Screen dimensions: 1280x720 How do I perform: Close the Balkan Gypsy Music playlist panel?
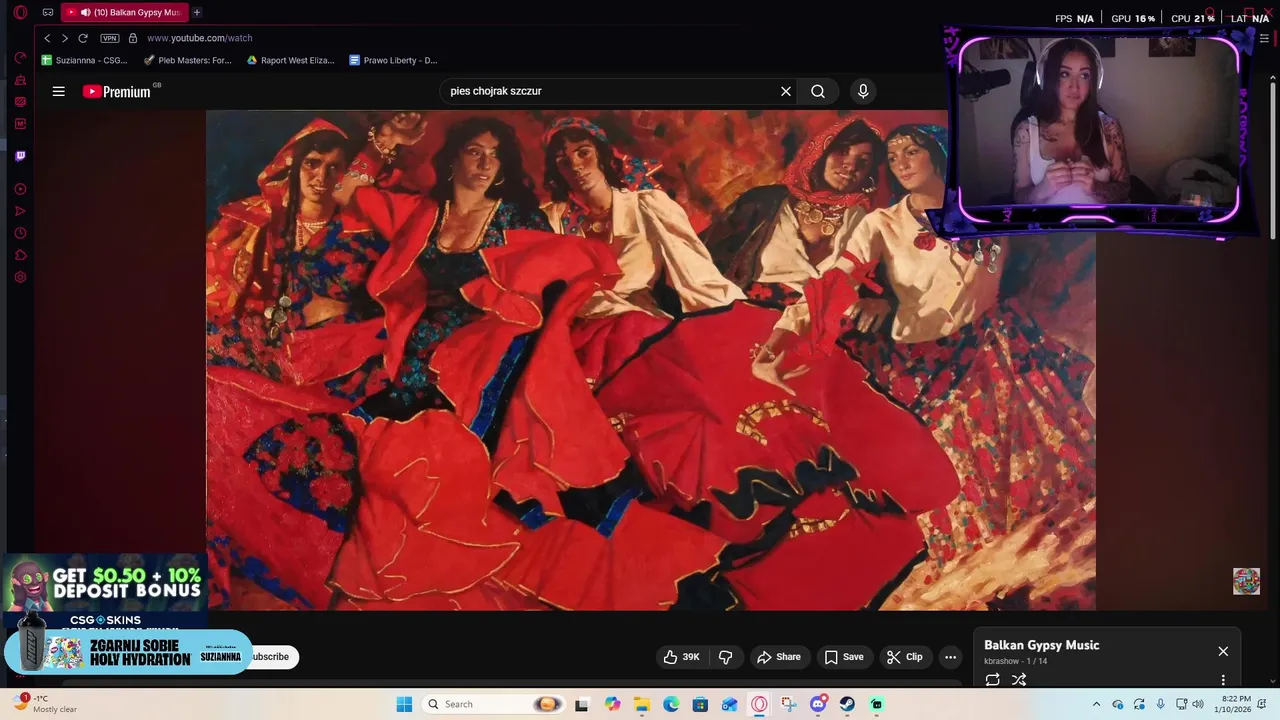[1223, 651]
